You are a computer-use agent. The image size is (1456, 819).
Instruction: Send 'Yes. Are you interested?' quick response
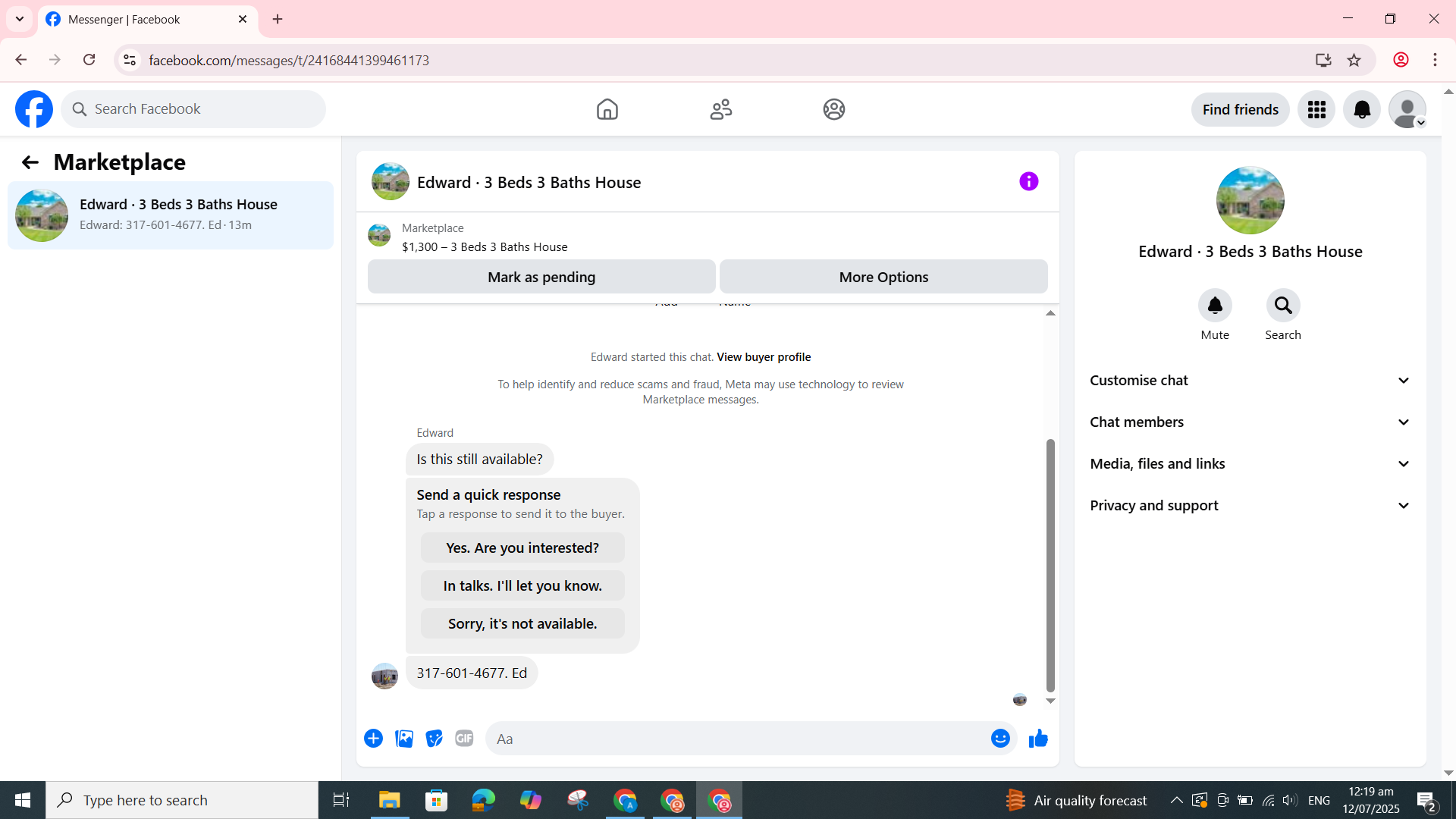pyautogui.click(x=522, y=548)
